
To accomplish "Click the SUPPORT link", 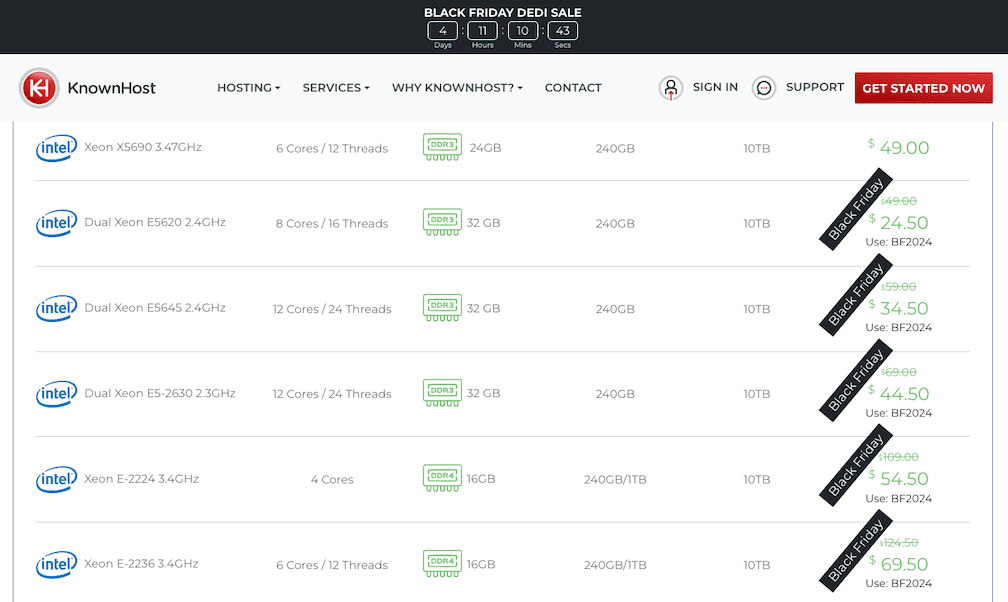I will pyautogui.click(x=815, y=88).
